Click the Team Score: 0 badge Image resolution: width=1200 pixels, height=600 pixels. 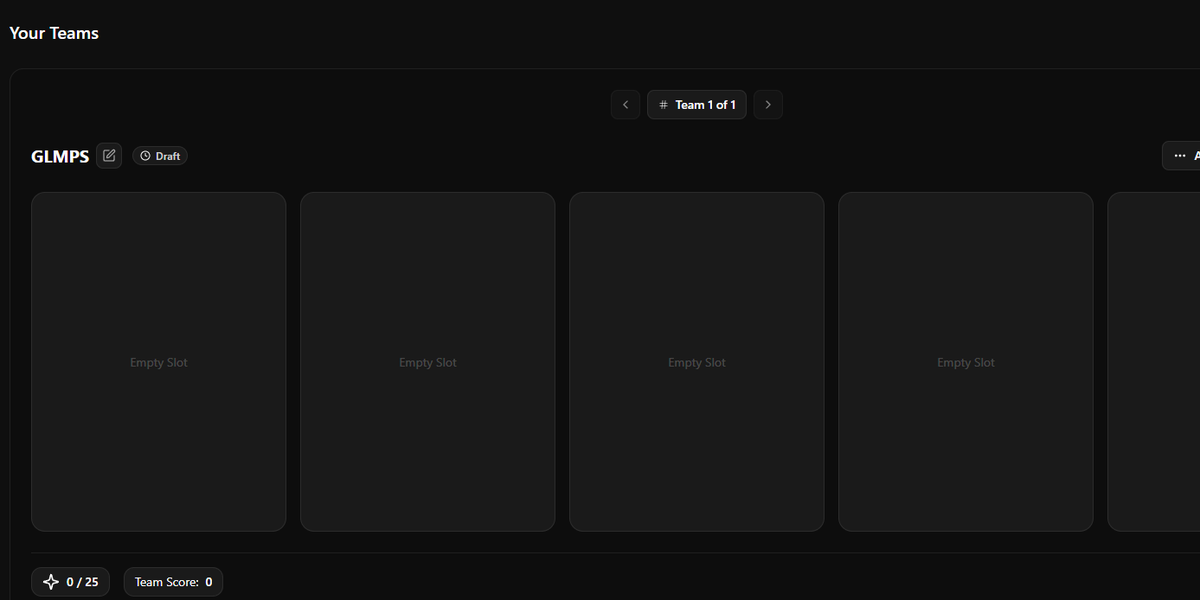(x=173, y=582)
